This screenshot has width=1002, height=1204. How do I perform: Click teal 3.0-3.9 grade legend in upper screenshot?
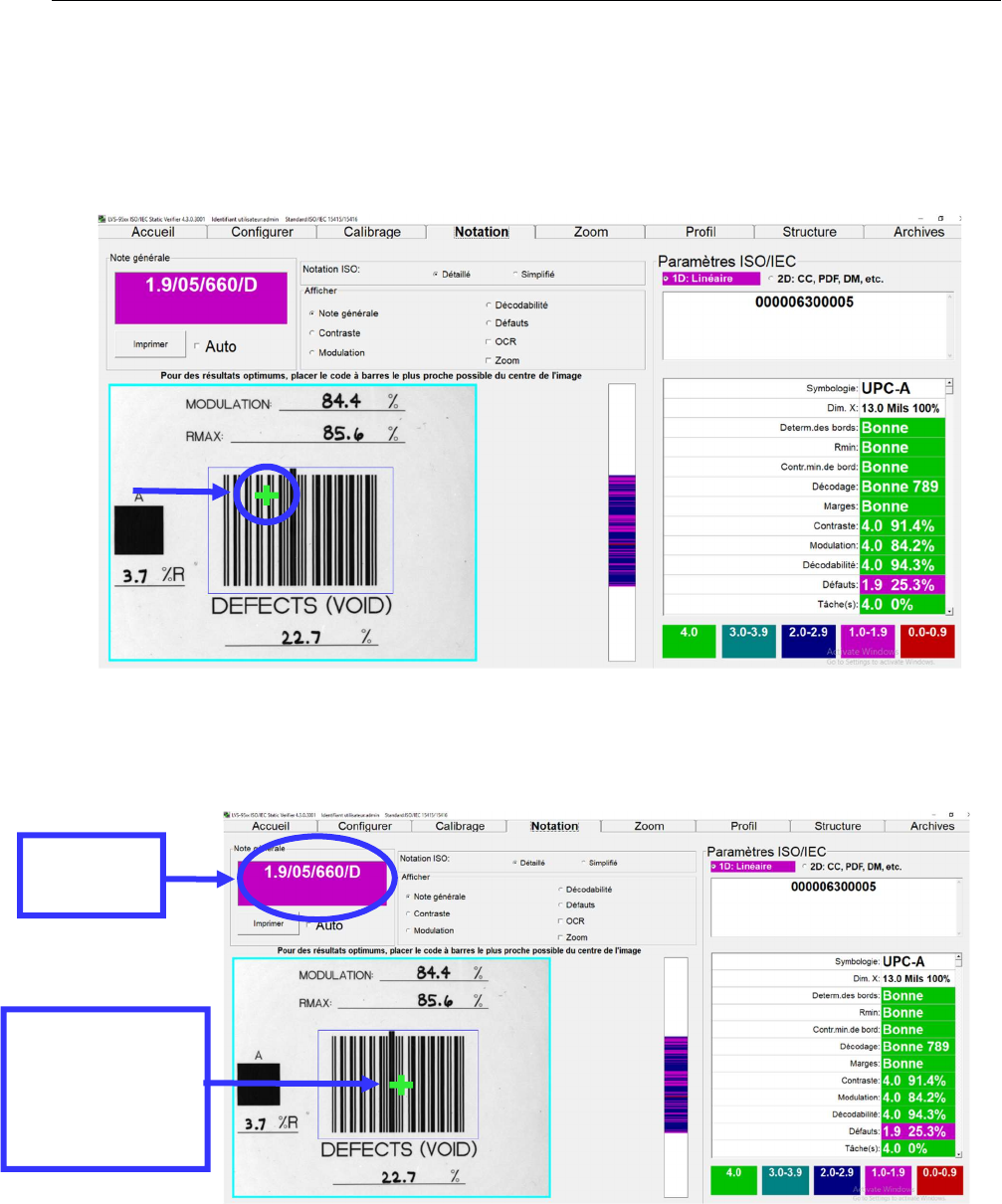[x=747, y=643]
